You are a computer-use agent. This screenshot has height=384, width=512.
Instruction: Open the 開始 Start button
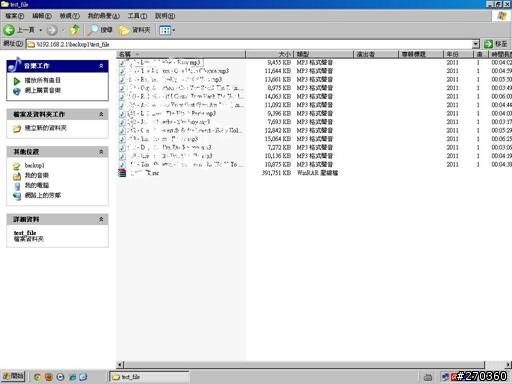[x=13, y=377]
